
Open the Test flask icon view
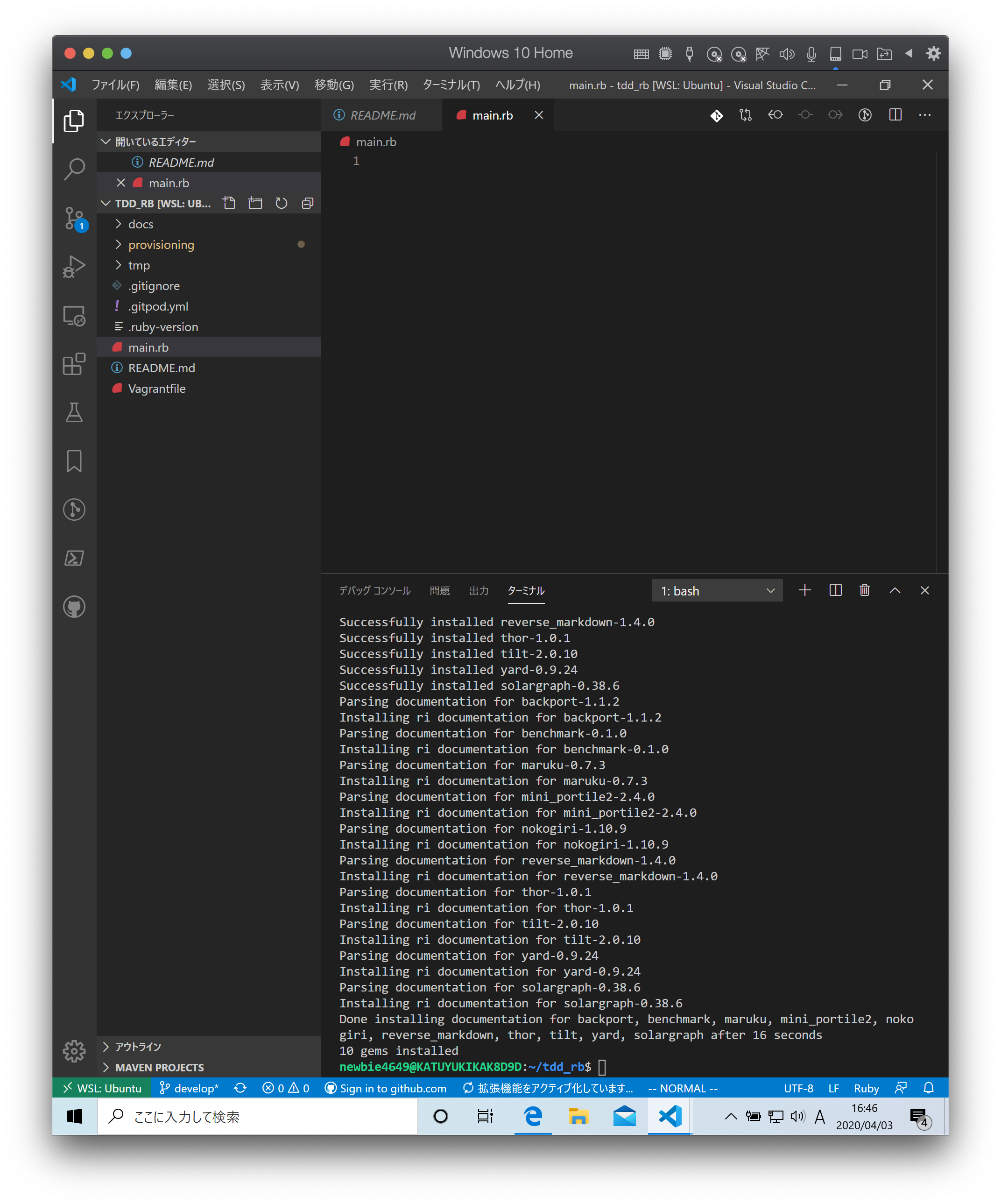[74, 412]
